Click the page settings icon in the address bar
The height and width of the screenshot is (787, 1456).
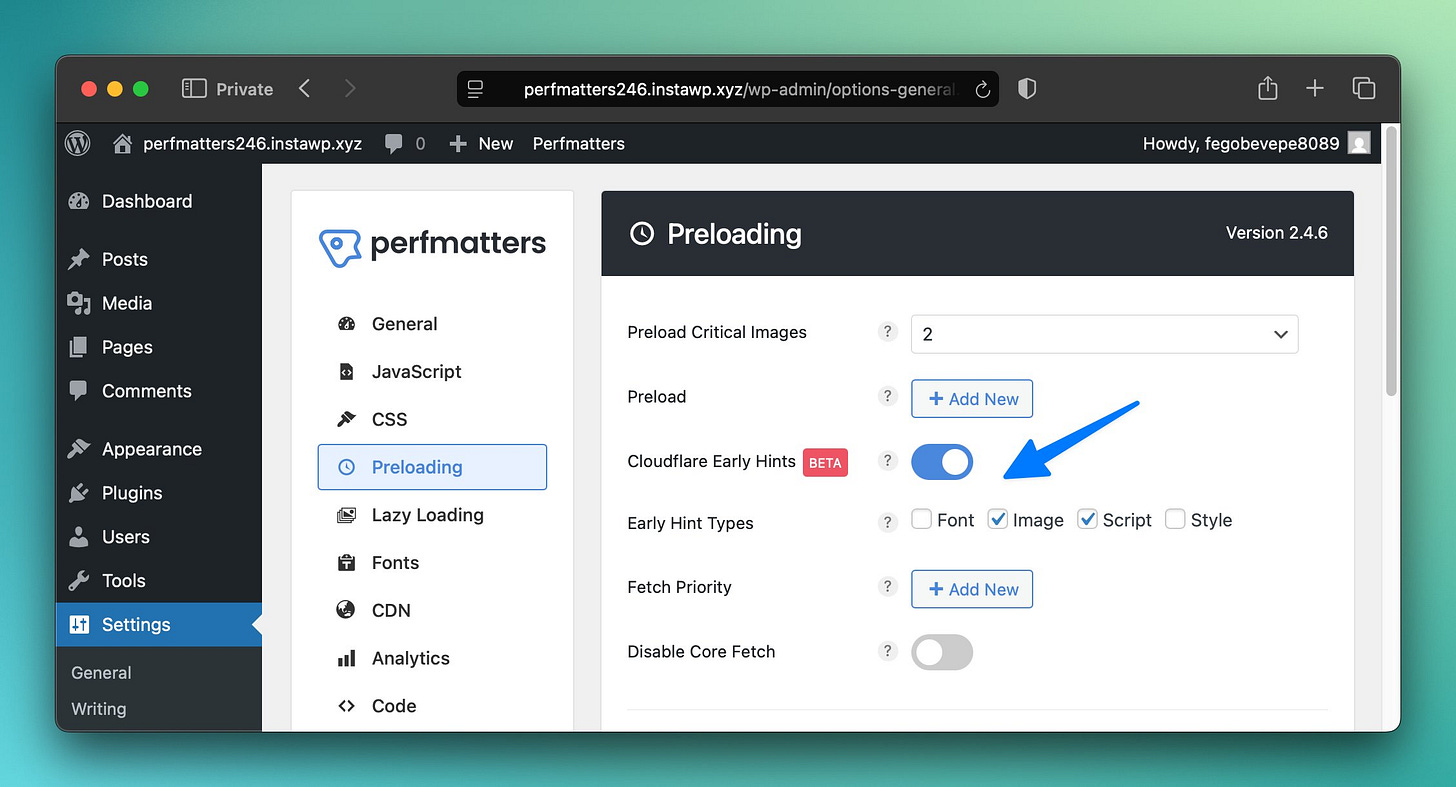click(x=476, y=89)
